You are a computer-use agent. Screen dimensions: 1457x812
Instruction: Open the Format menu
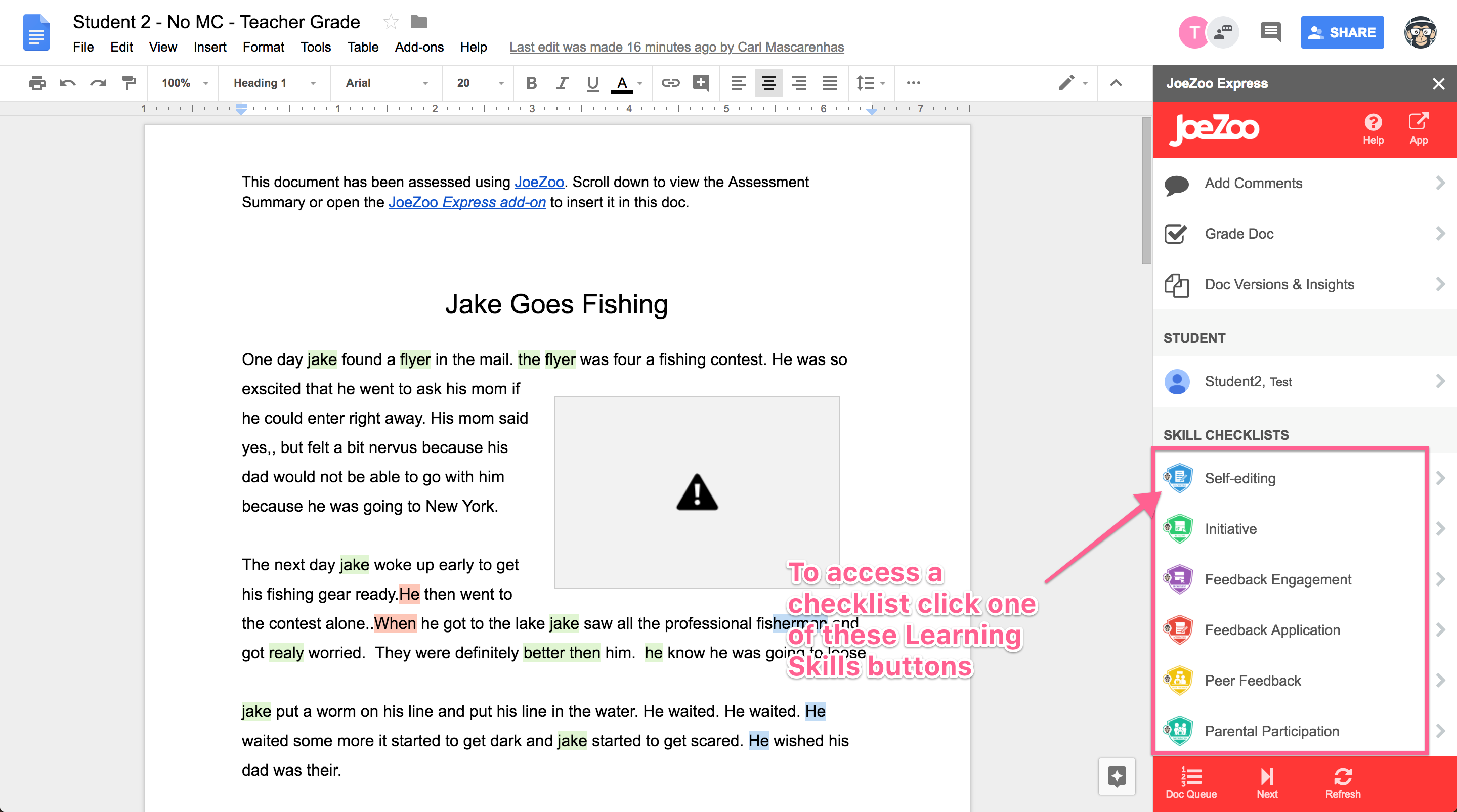click(x=263, y=47)
